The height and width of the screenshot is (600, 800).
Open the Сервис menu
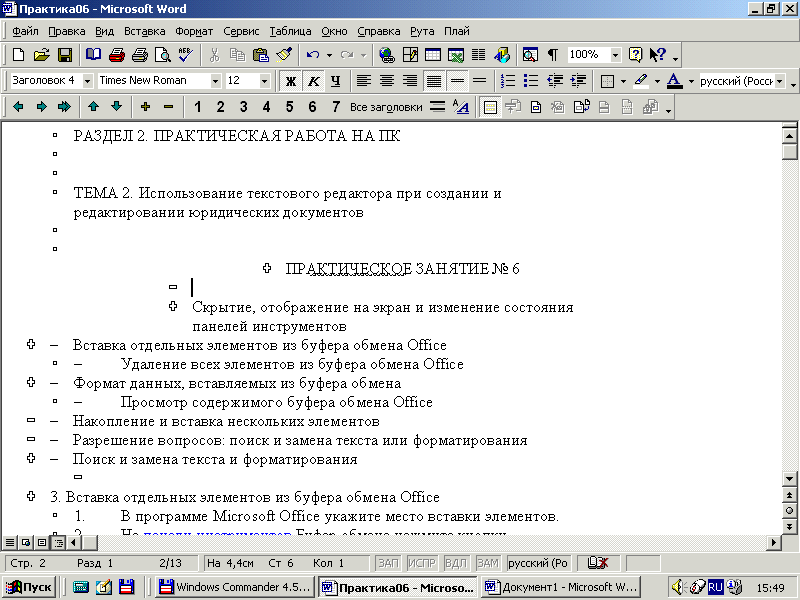point(241,31)
